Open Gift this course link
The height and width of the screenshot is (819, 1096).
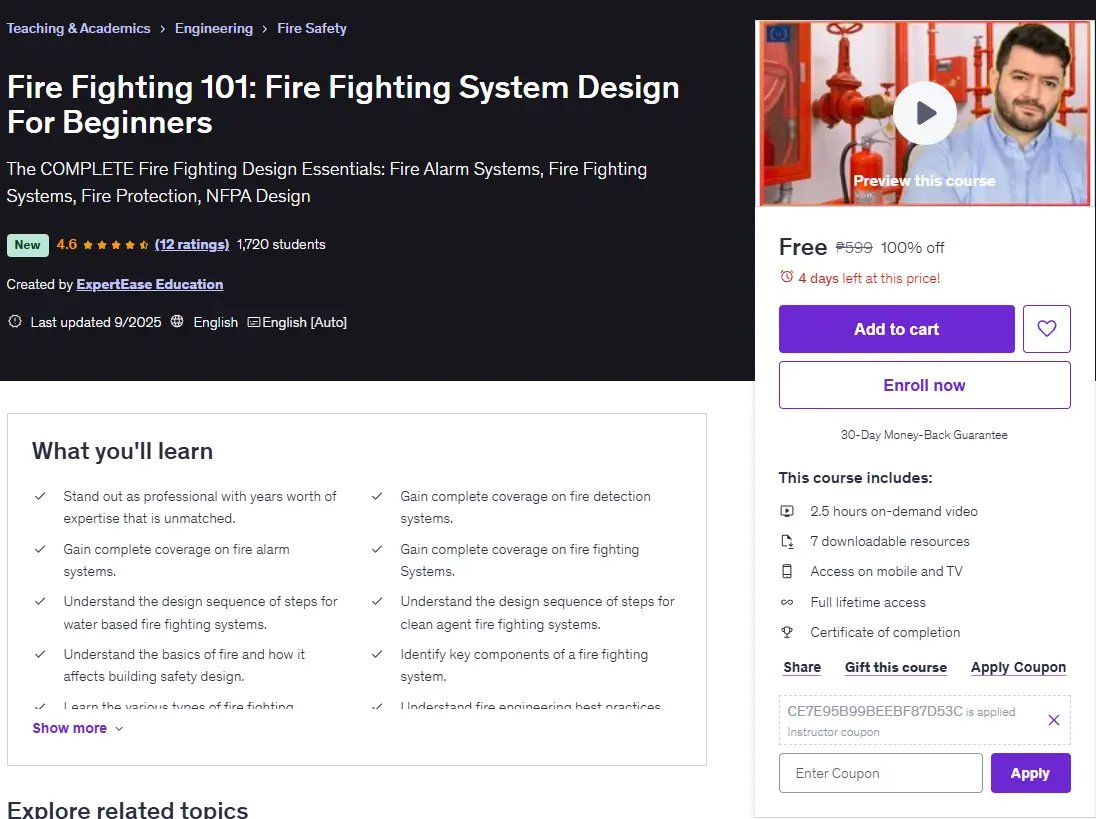pos(896,667)
